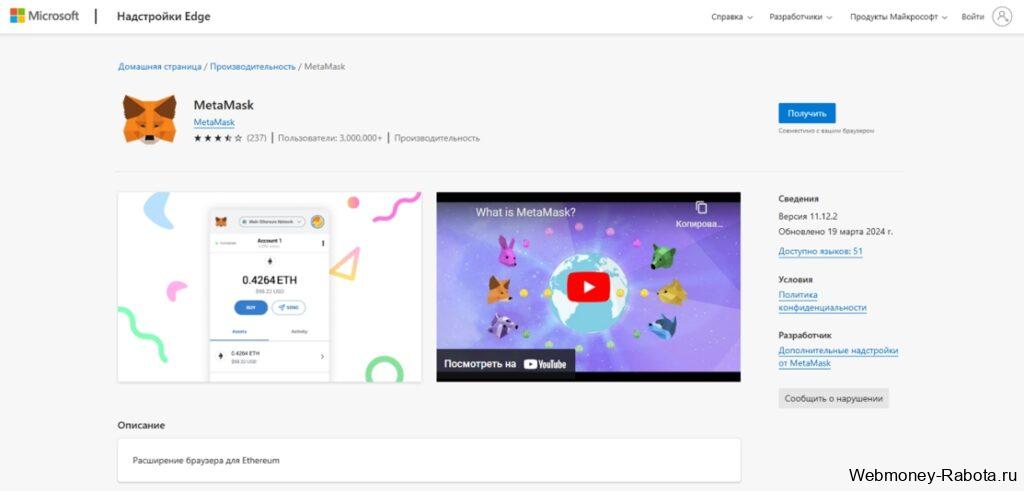Screen dimensions: 1024x491
Task: Click the Производительность category next to rating
Action: click(x=437, y=138)
